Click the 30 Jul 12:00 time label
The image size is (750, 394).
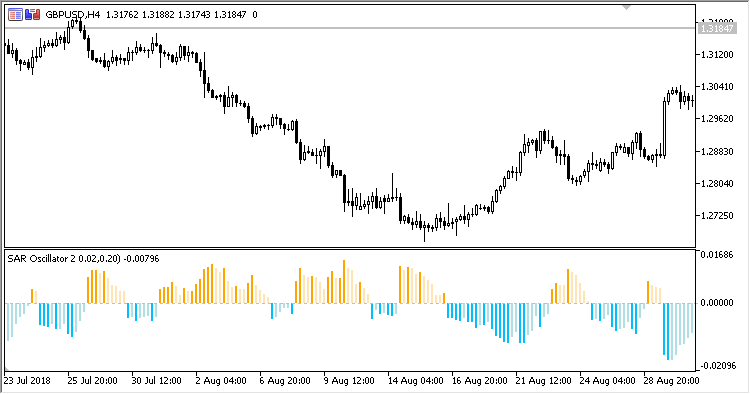(x=156, y=381)
